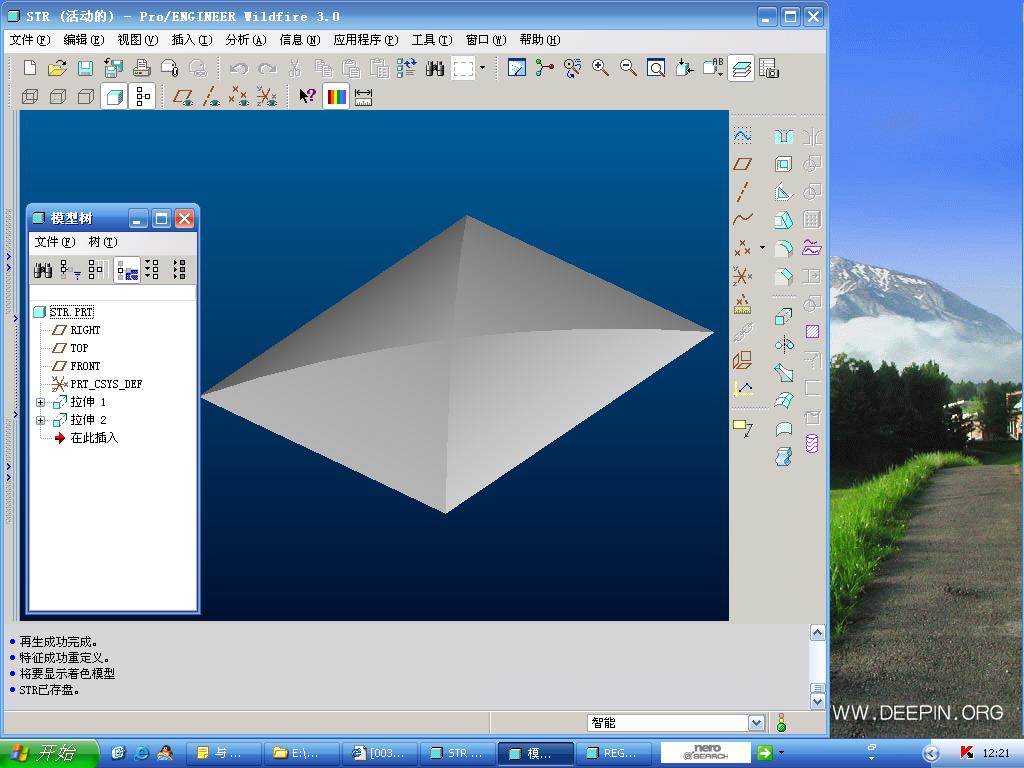Viewport: 1024px width, 768px height.
Task: Open the 智能 selection filter dropdown
Action: tap(756, 723)
